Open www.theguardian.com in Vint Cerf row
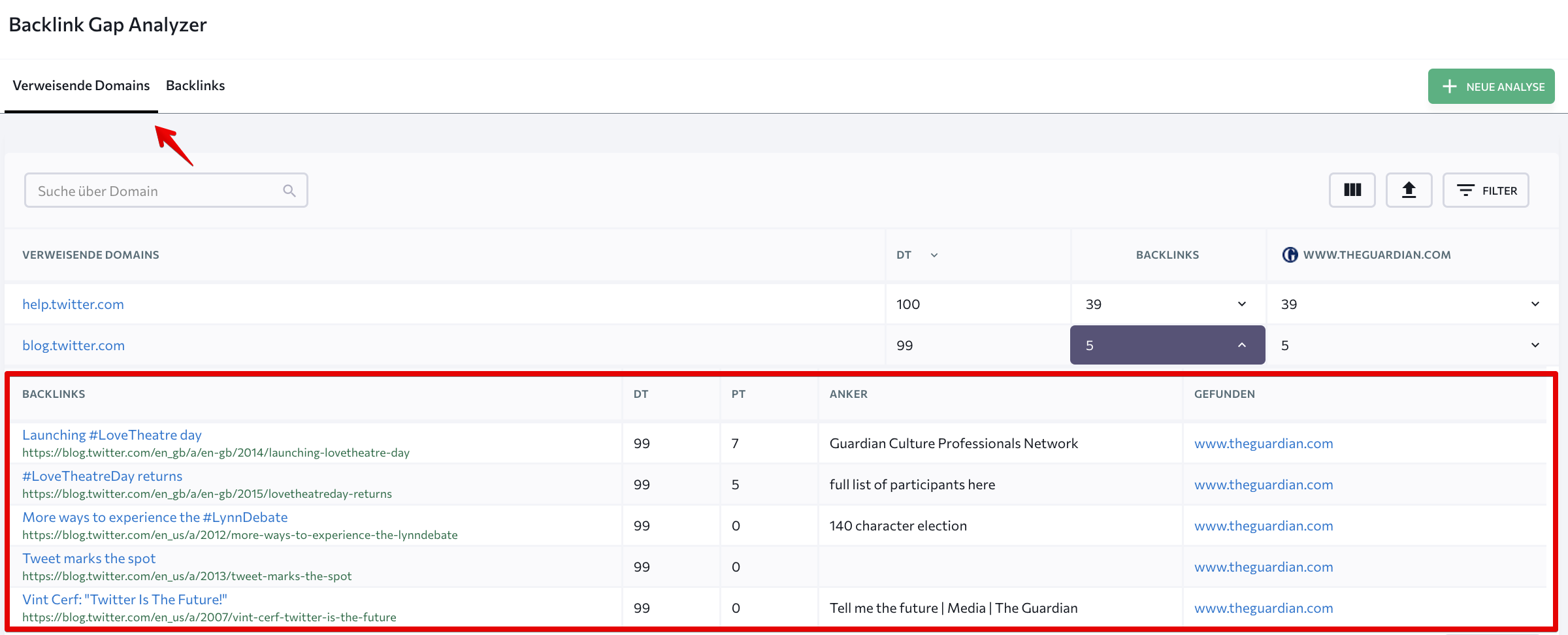Screen dimensions: 1568x635 1264,608
